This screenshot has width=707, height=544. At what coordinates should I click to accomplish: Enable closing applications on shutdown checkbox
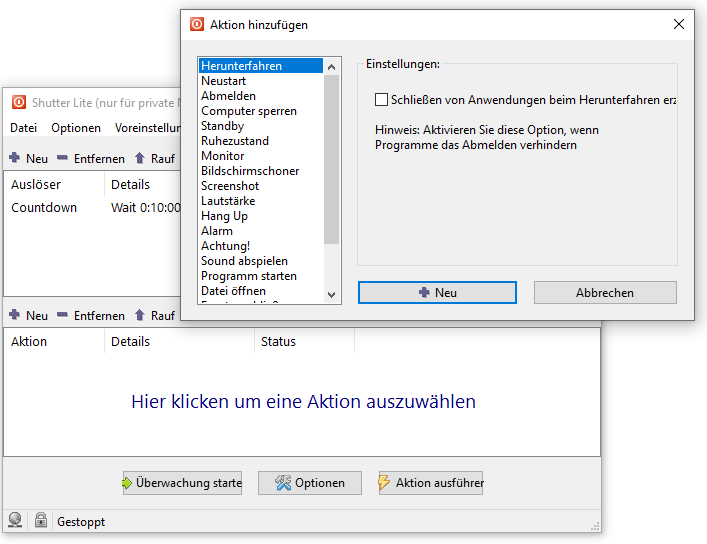tap(381, 100)
